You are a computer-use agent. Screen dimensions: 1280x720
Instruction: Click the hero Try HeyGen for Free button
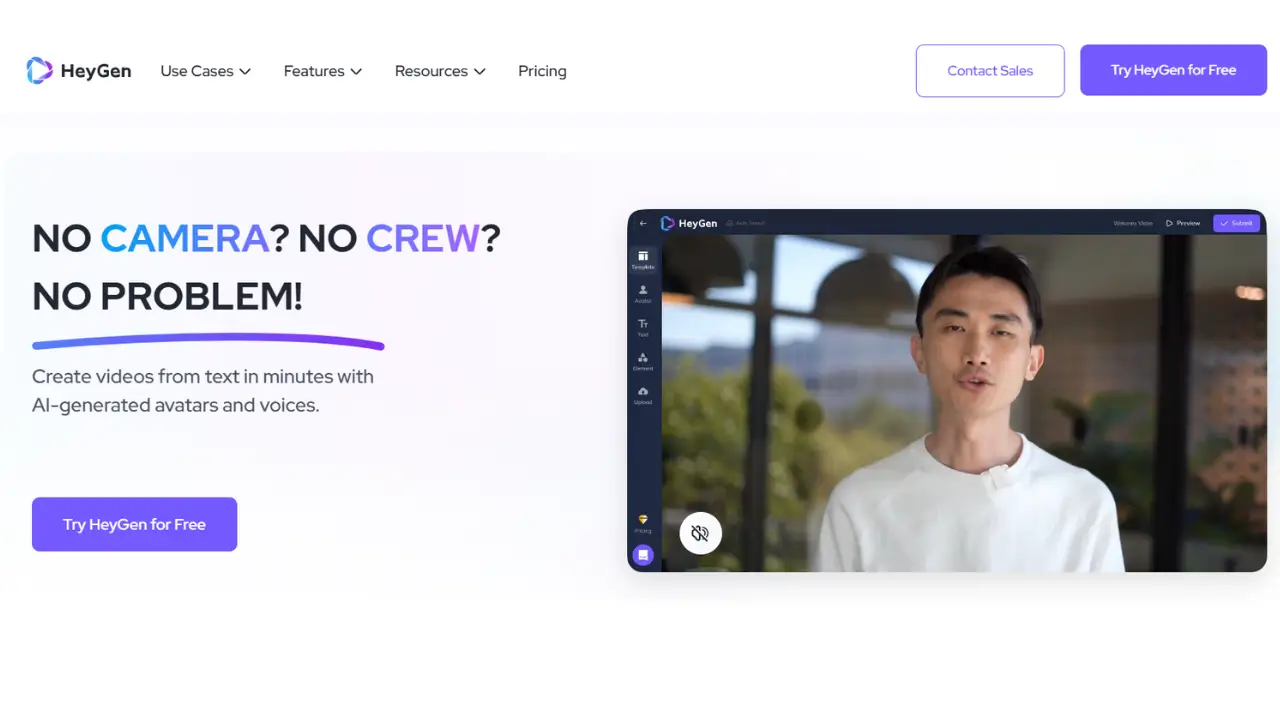pos(134,524)
